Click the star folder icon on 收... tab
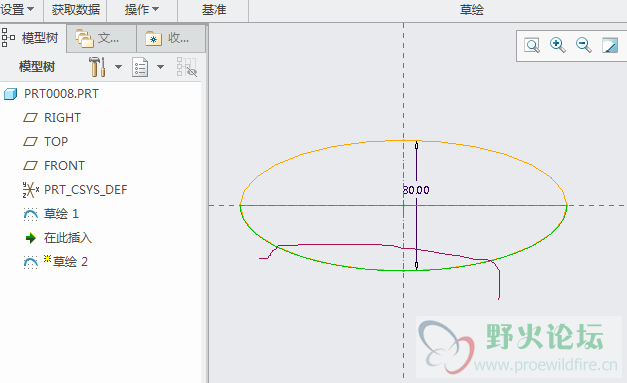This screenshot has height=383, width=627. tap(154, 39)
